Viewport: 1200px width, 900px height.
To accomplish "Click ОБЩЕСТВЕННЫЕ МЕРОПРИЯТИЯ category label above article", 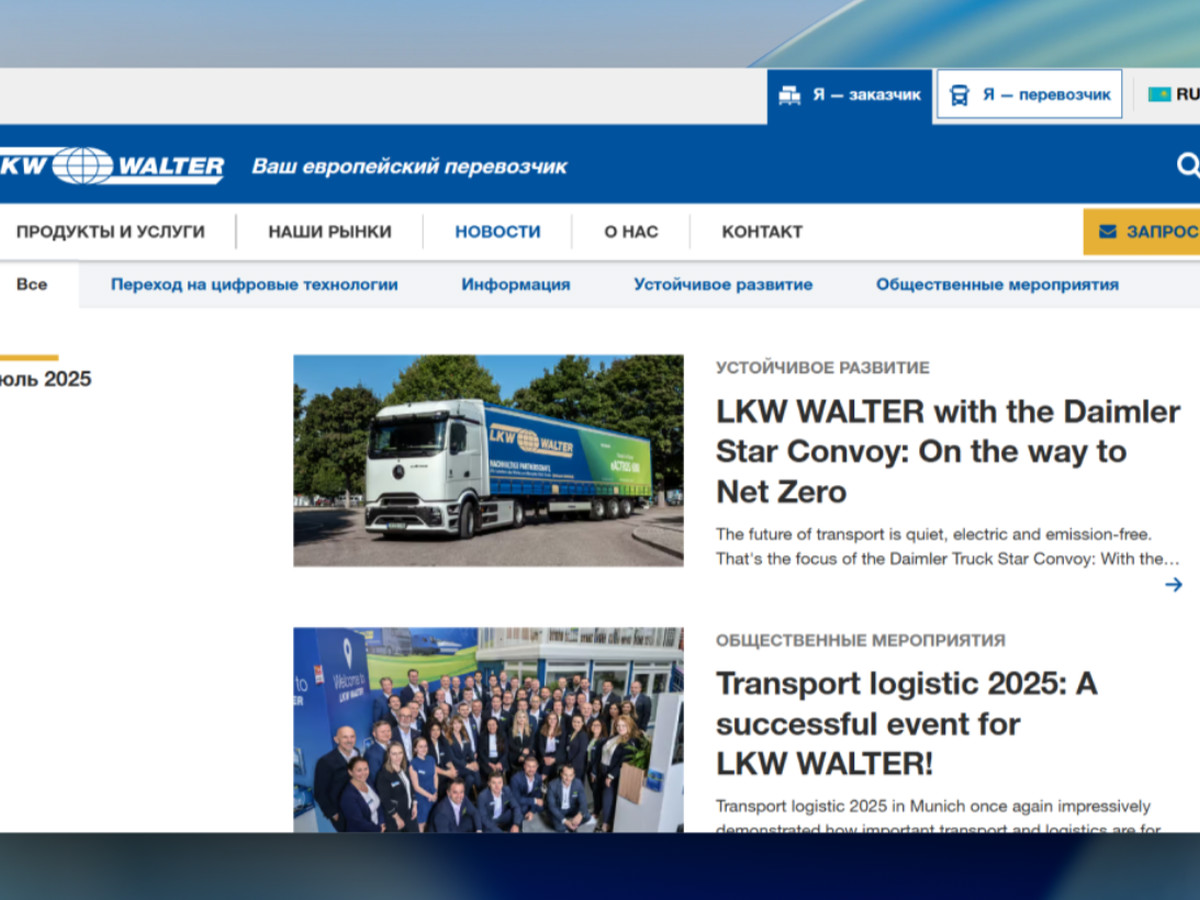I will (861, 640).
